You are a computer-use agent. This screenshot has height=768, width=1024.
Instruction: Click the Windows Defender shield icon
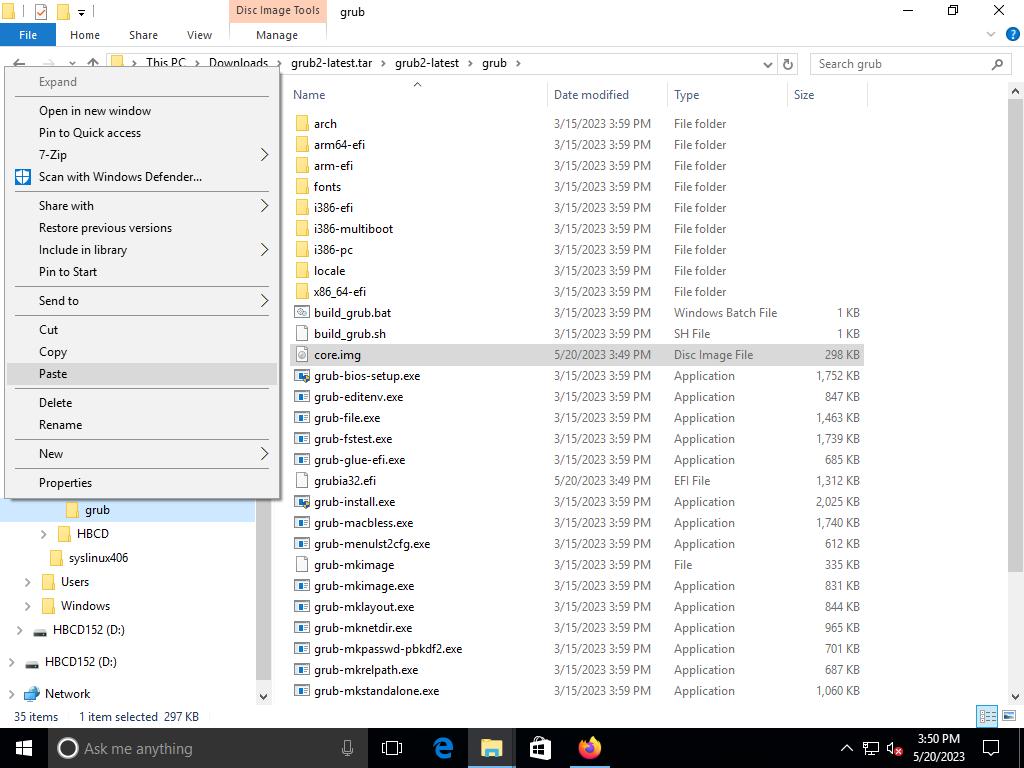click(23, 177)
